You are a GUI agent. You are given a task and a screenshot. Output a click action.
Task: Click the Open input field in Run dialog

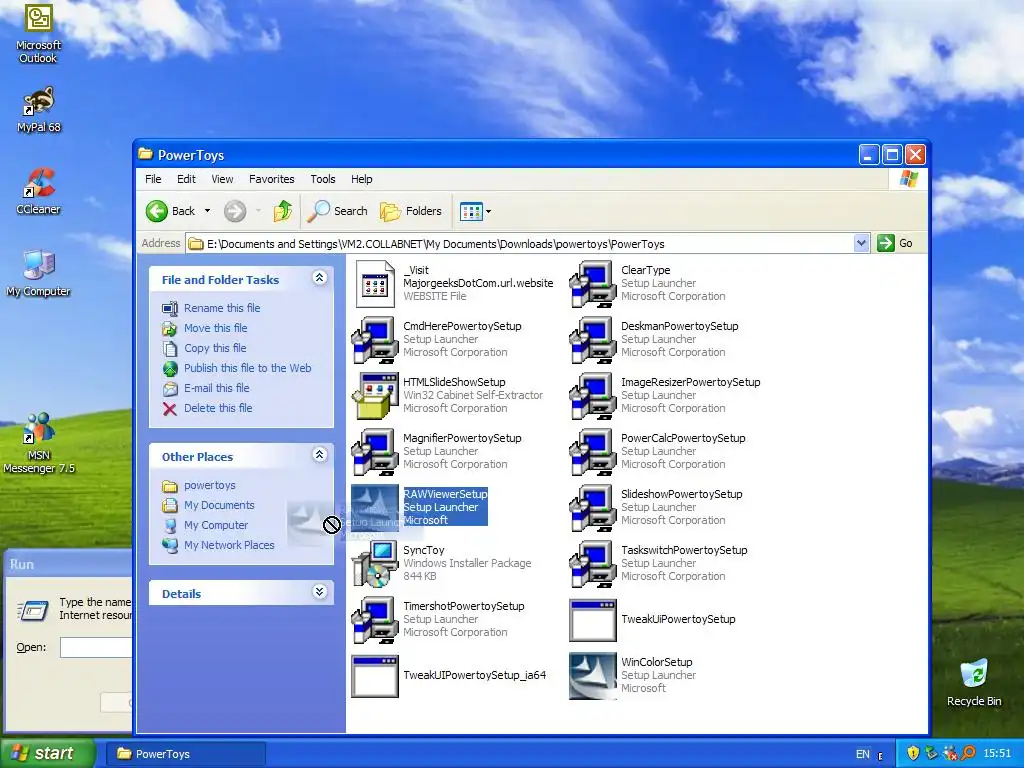pos(97,647)
